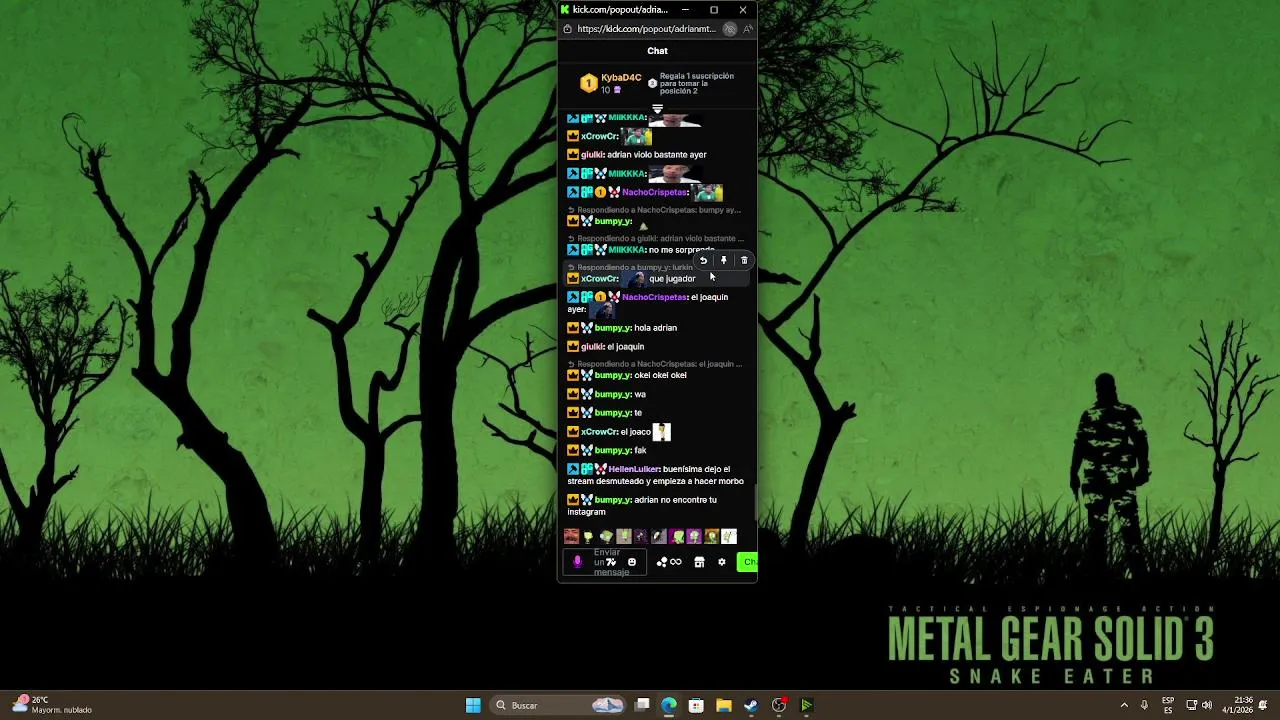
Task: Click bumpy_y message 'okei okei okei'
Action: point(660,375)
